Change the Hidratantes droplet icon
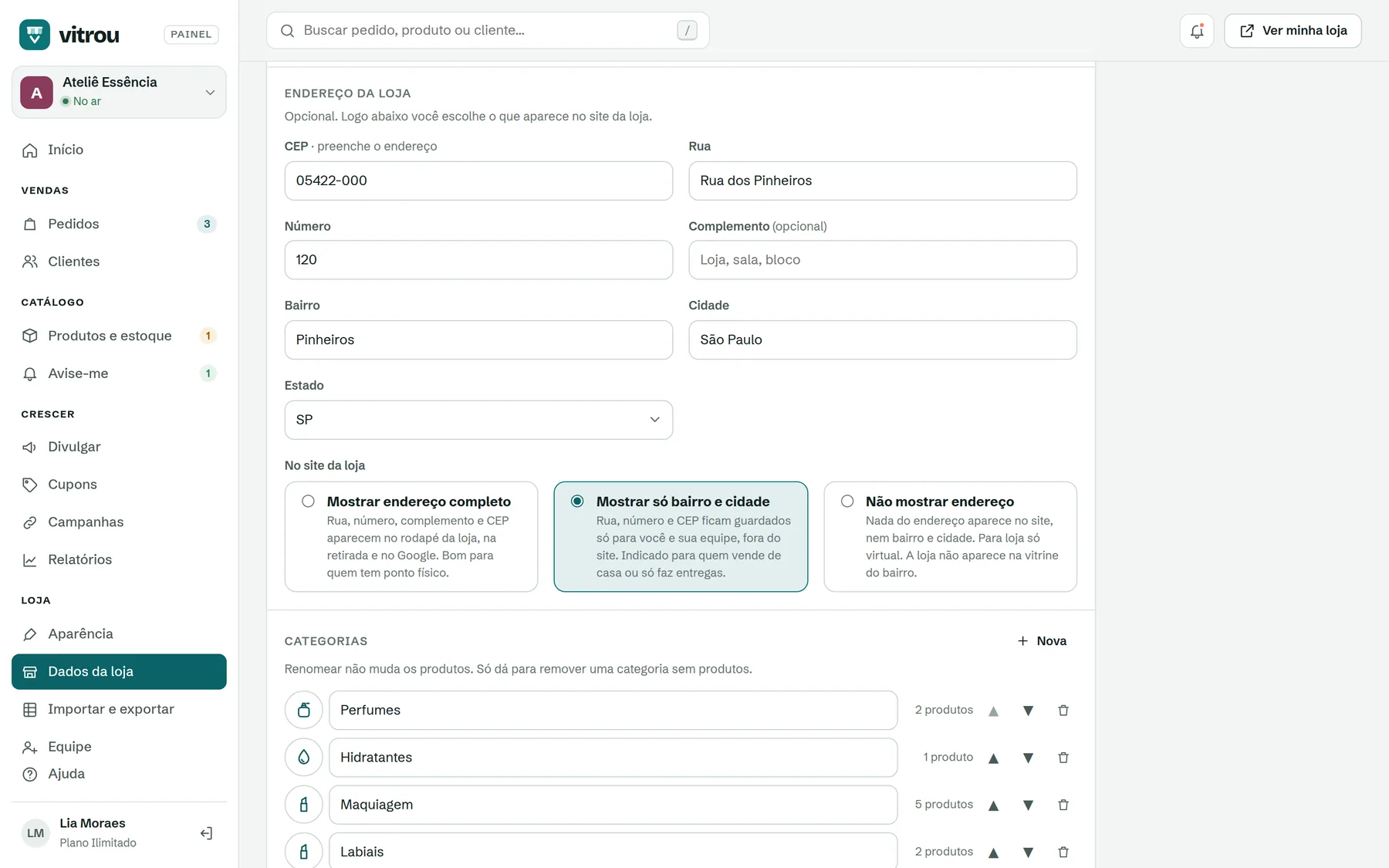Viewport: 1389px width, 868px height. click(x=304, y=758)
